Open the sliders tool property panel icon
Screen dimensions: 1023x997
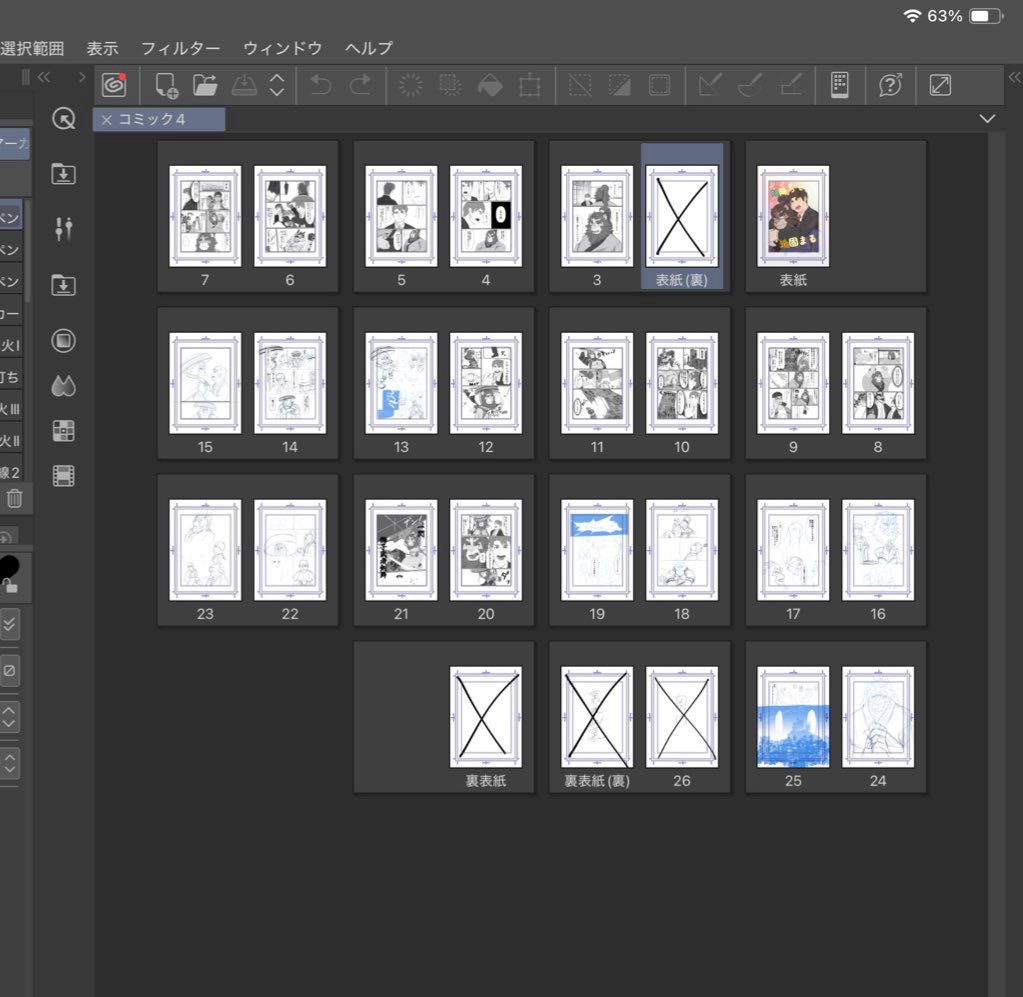(x=64, y=228)
